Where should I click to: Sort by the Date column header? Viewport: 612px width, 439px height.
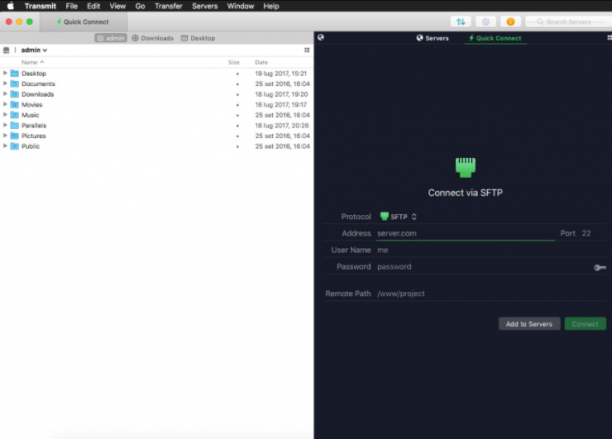261,62
